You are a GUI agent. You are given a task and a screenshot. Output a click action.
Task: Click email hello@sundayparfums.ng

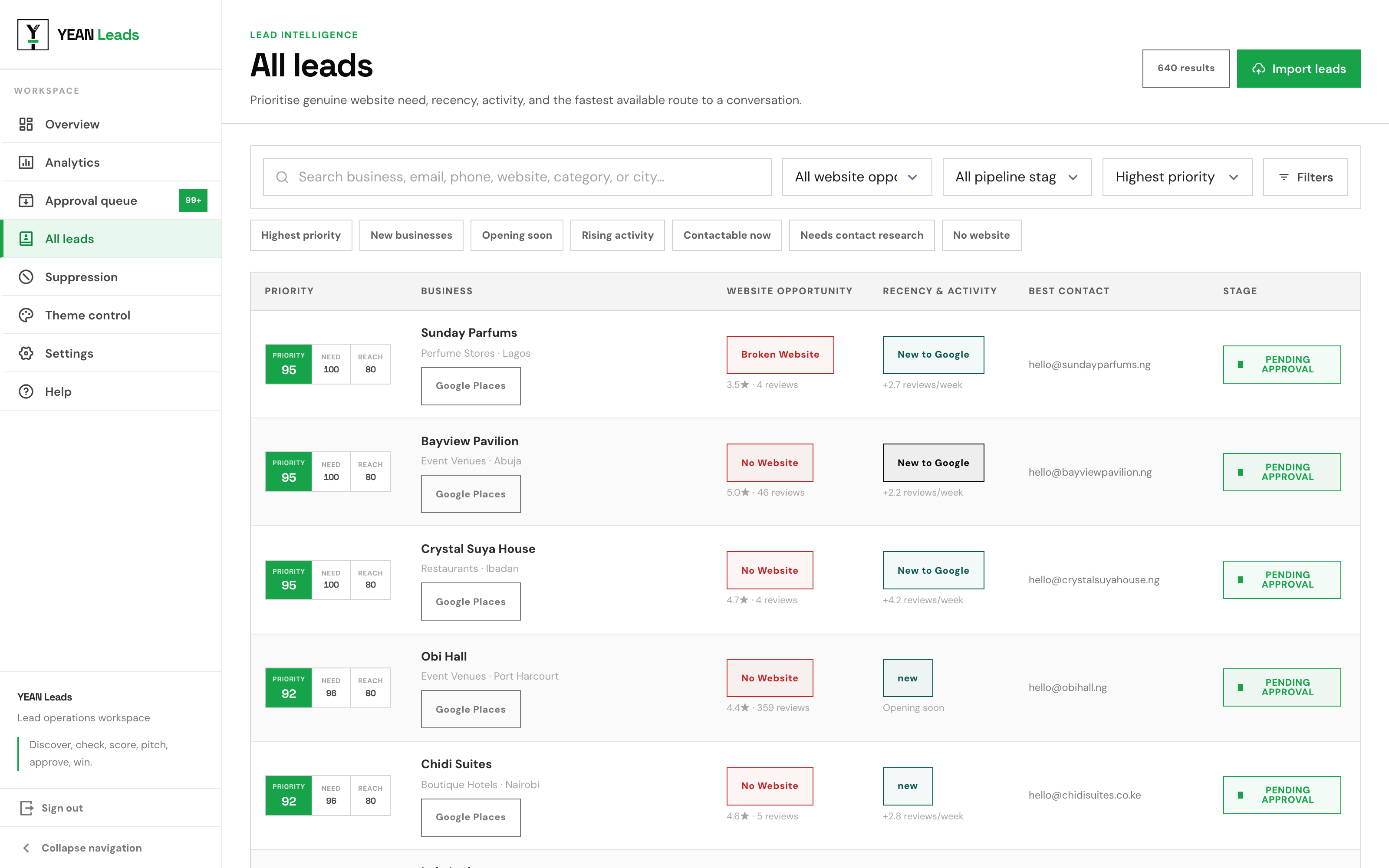[1089, 365]
